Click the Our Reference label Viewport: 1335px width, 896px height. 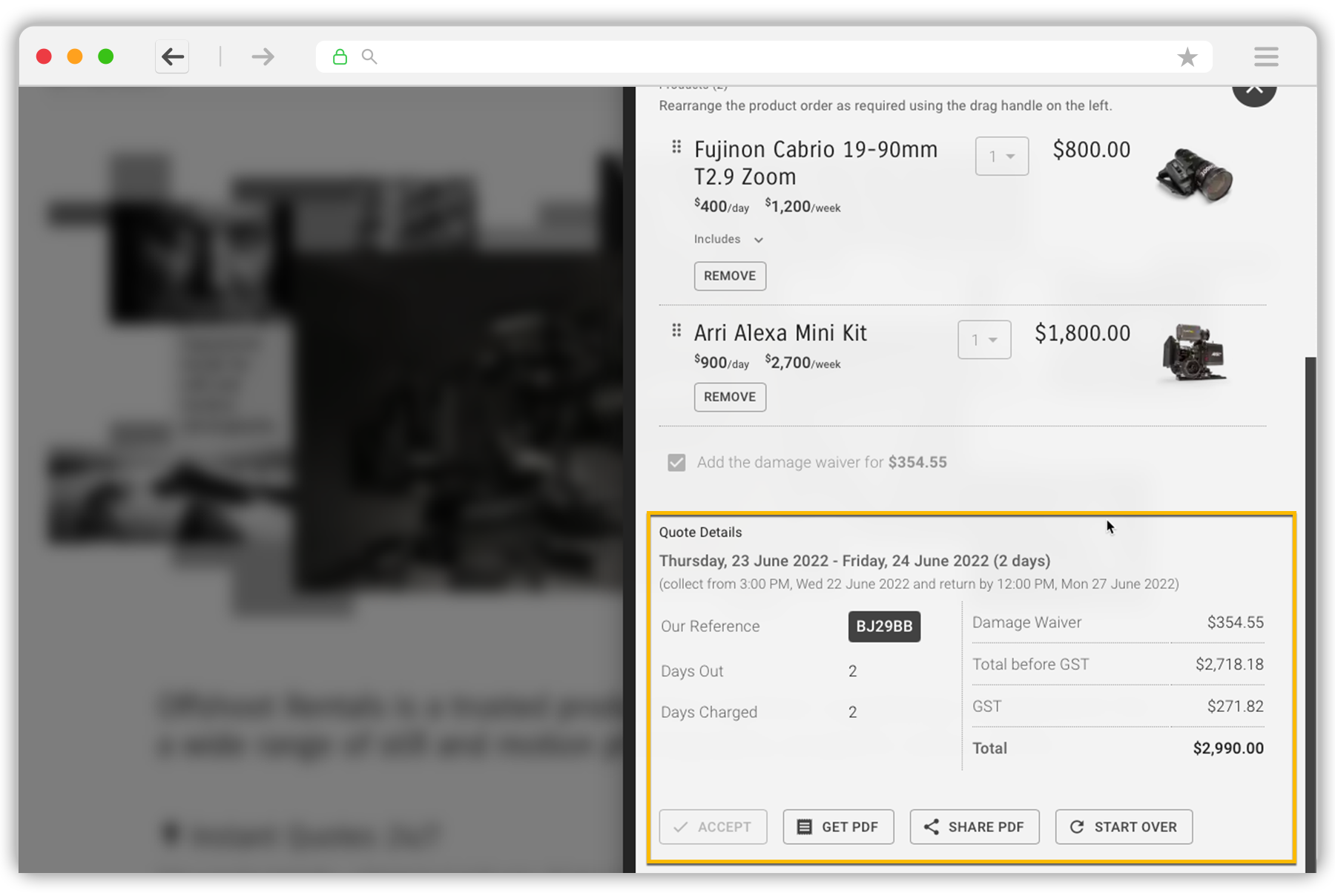click(x=710, y=626)
